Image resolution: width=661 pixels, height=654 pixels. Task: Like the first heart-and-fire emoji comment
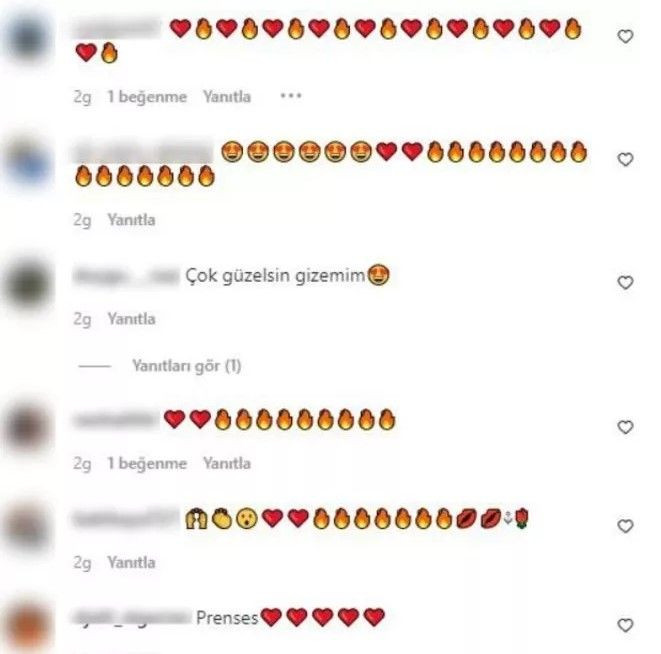(625, 36)
